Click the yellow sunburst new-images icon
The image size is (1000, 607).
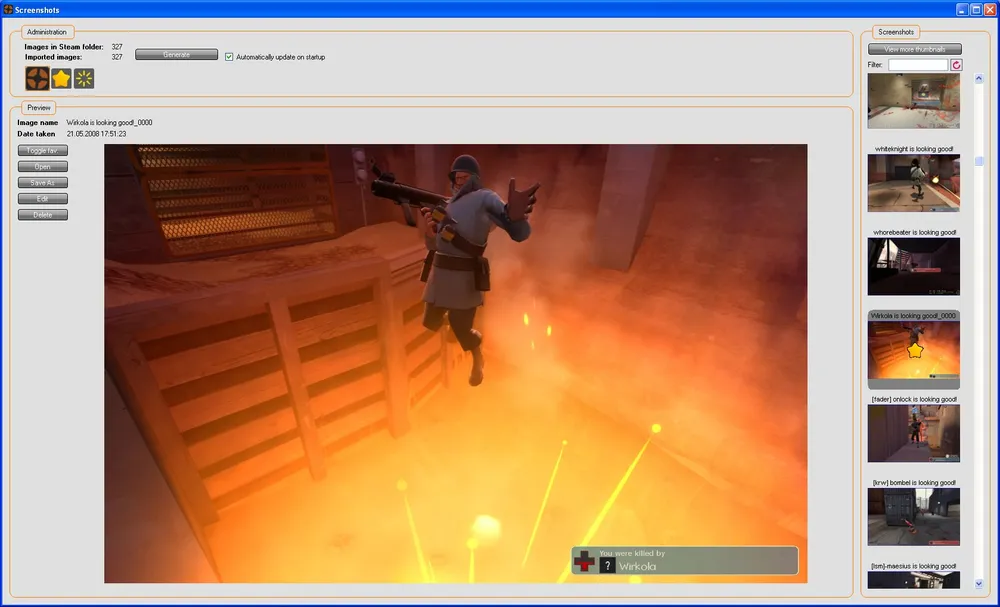click(x=84, y=79)
